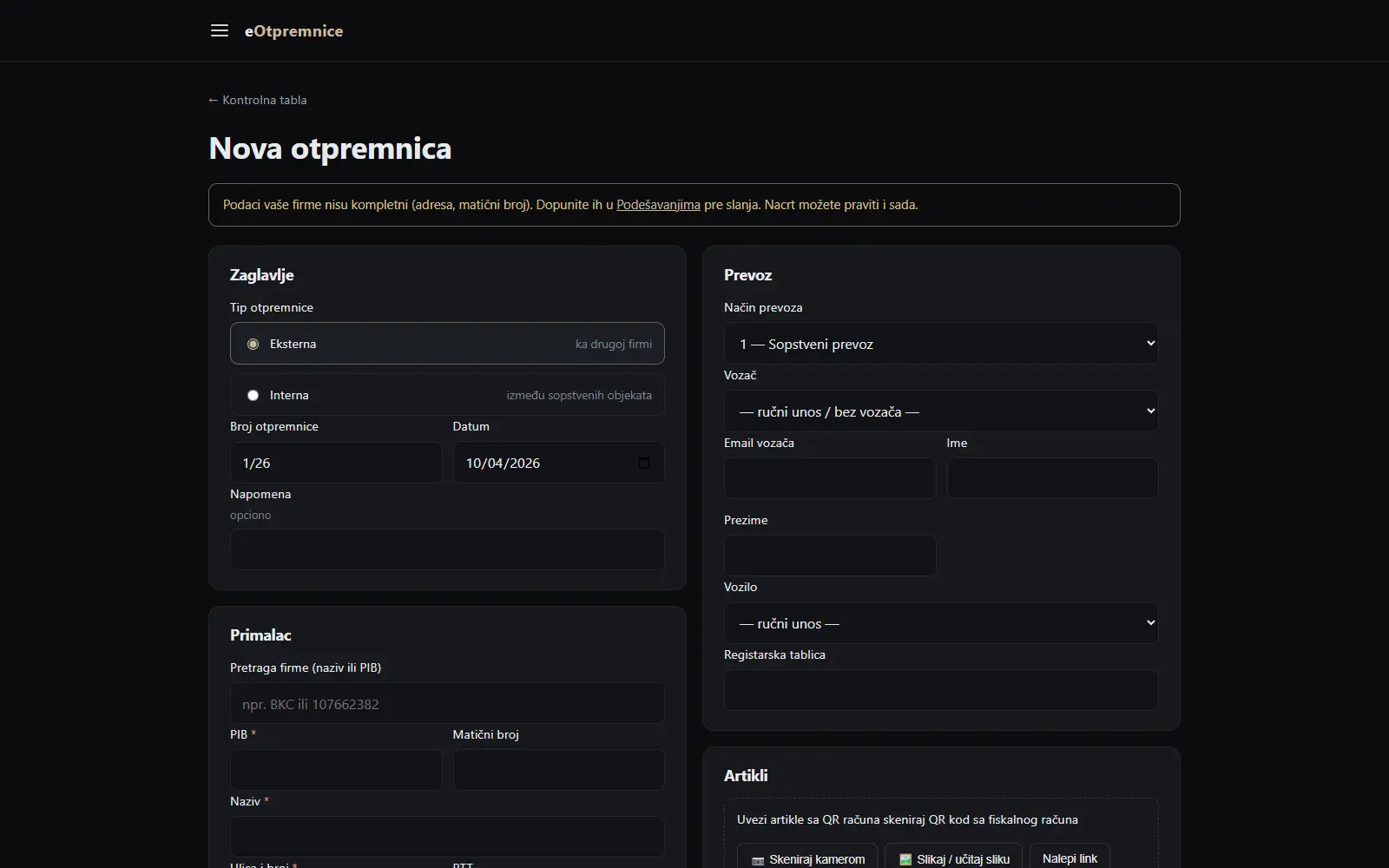Click the 'opciono' hint under Napomena

(x=250, y=515)
